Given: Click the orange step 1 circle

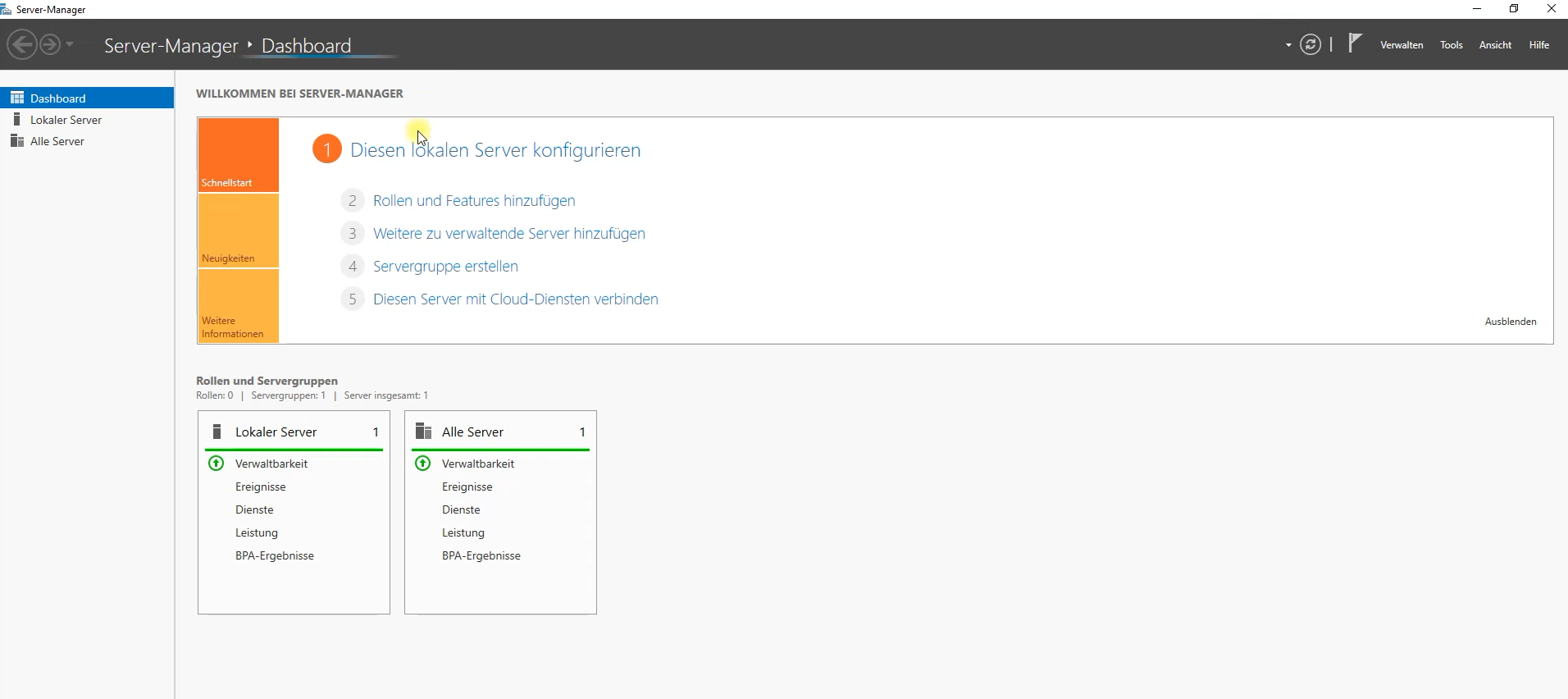Looking at the screenshot, I should coord(326,149).
